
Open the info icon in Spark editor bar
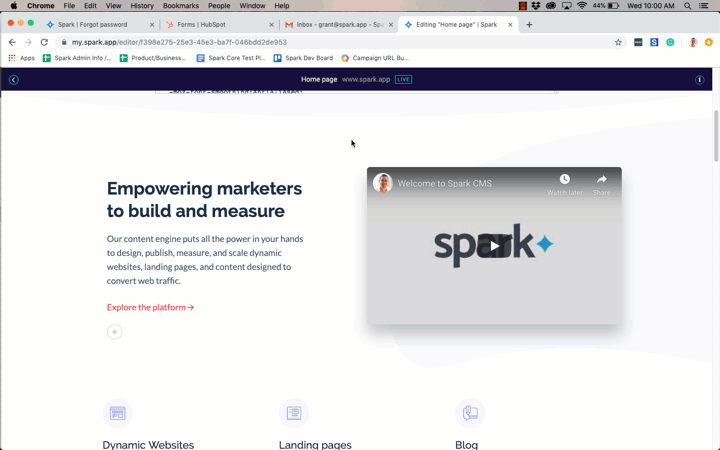click(x=699, y=80)
